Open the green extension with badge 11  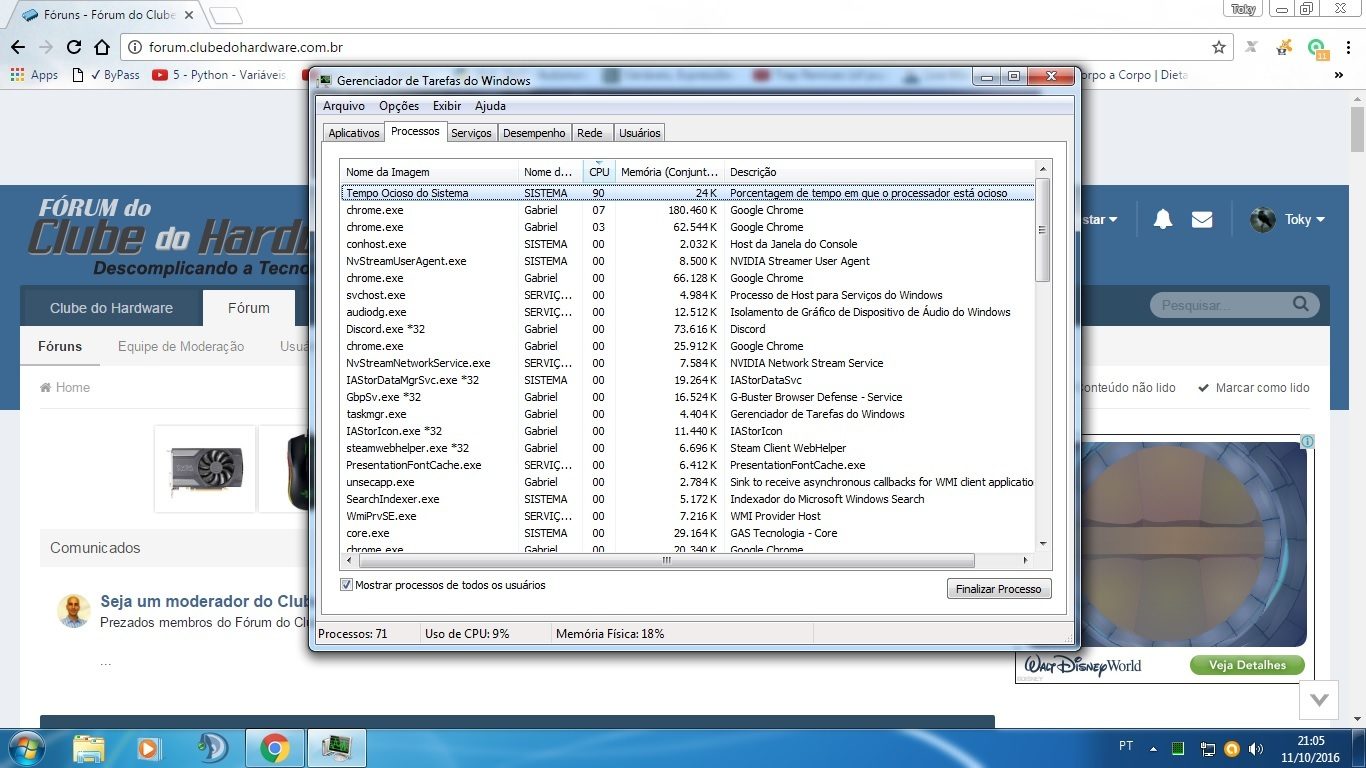point(1318,48)
